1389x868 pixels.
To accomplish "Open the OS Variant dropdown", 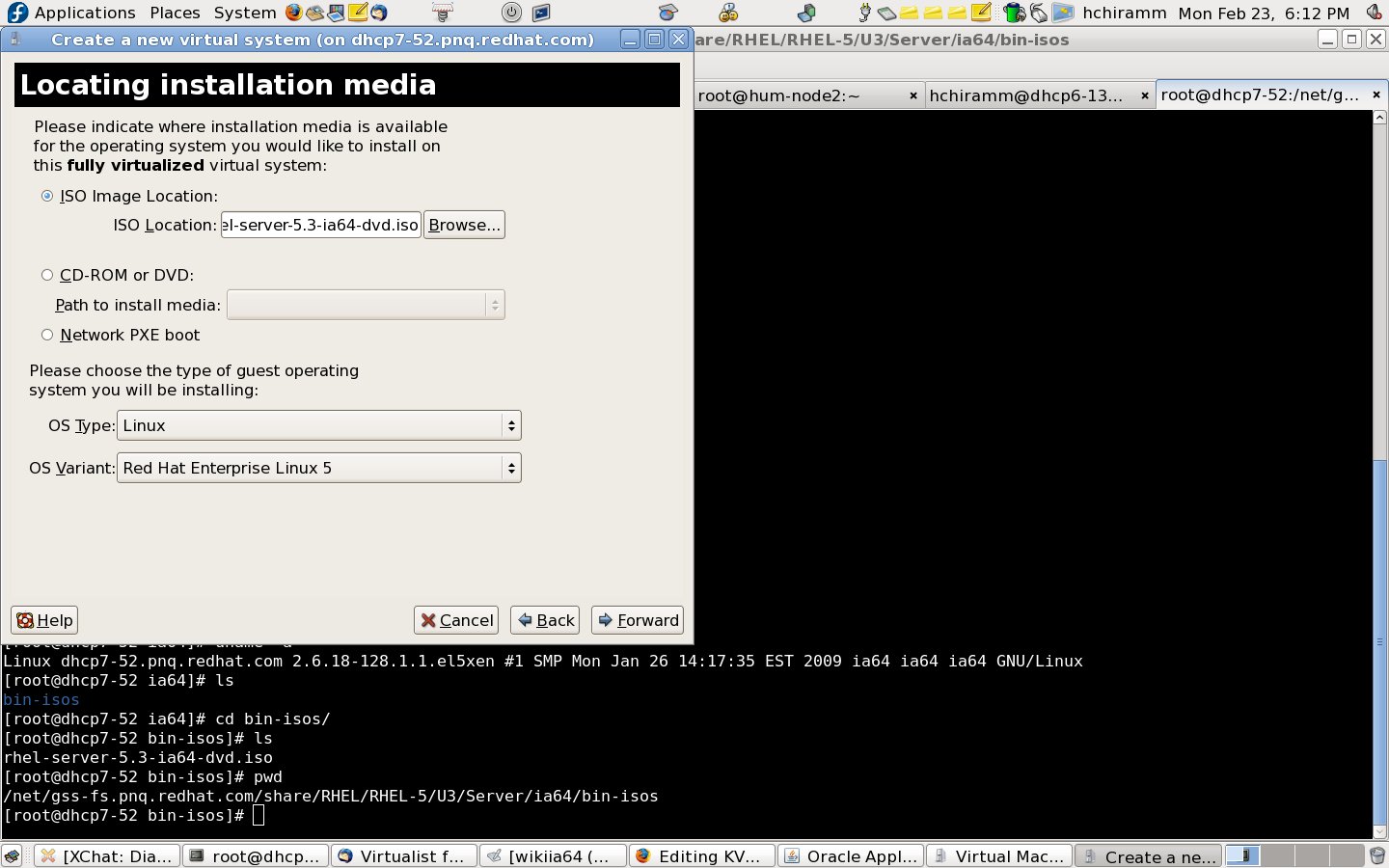I will (319, 468).
